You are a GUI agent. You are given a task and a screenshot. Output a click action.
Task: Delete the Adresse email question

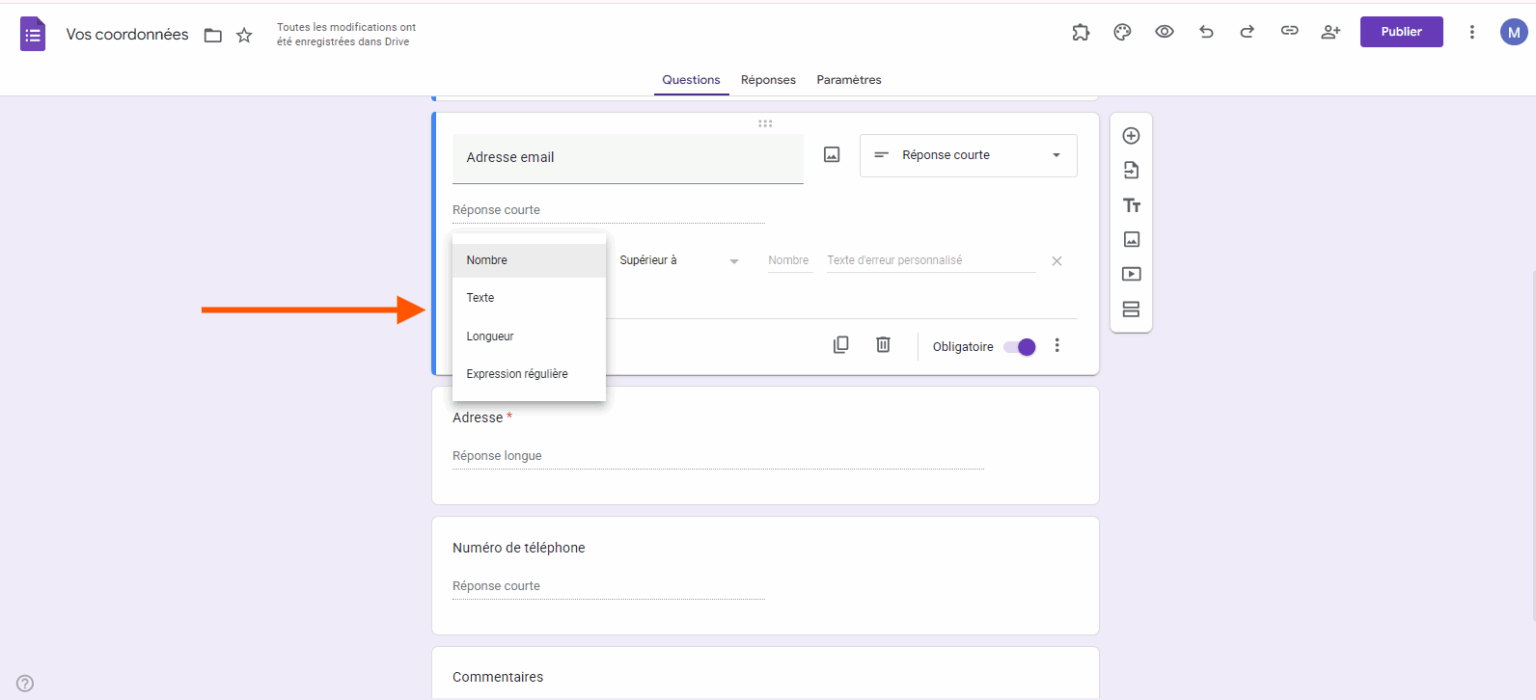click(x=882, y=344)
